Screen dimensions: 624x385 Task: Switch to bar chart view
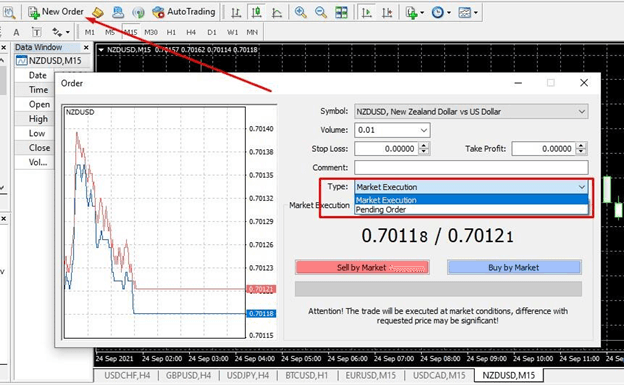click(x=236, y=12)
